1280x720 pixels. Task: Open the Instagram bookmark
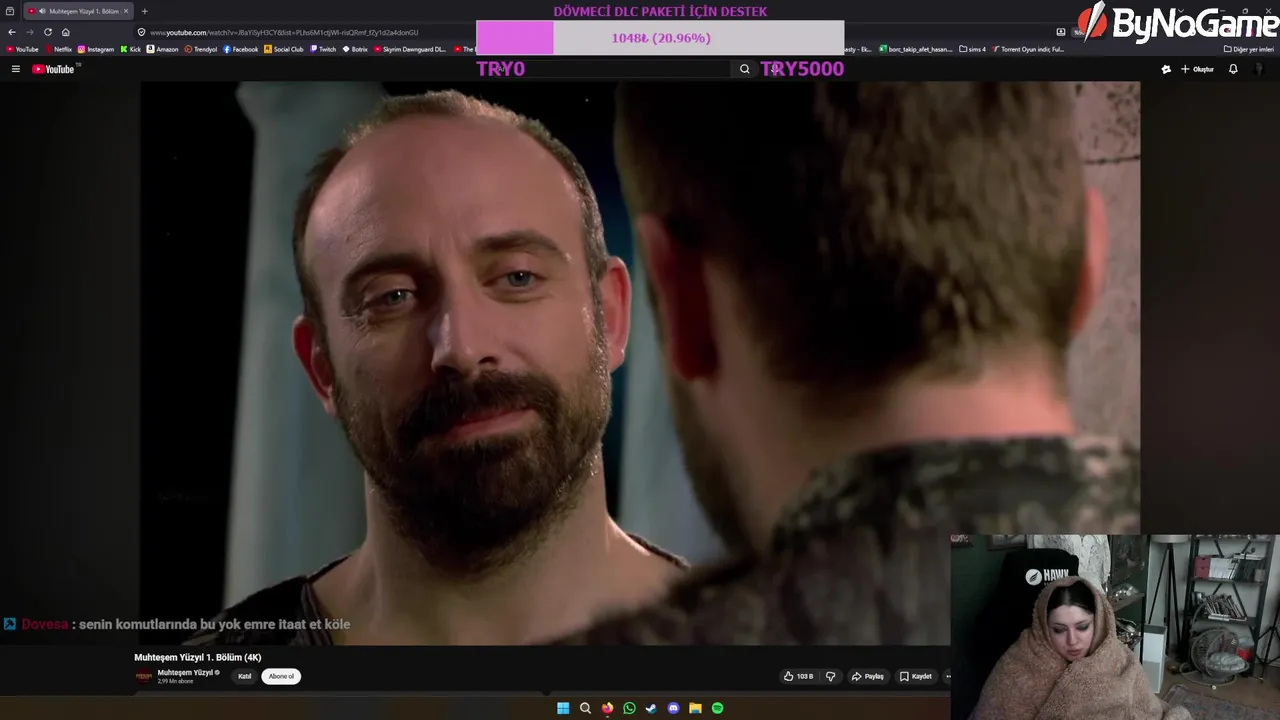tap(96, 49)
